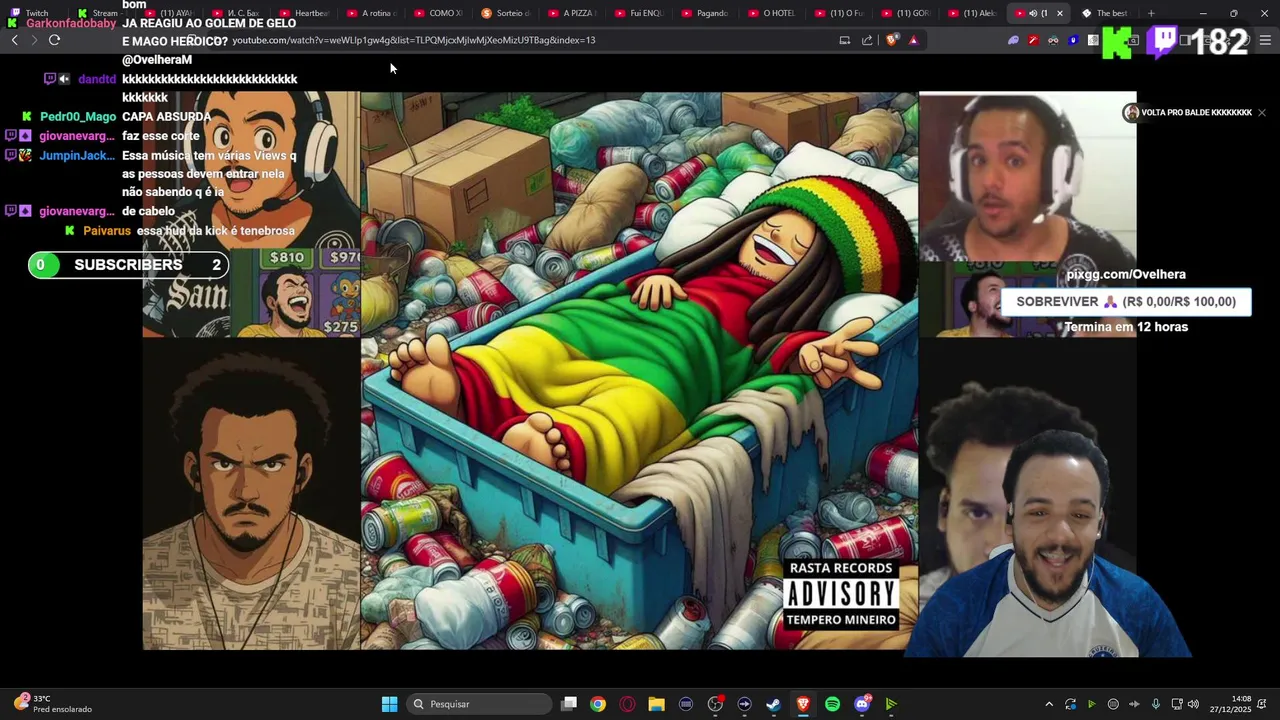The width and height of the screenshot is (1280, 720).
Task: Open Task View from the taskbar
Action: (x=569, y=704)
